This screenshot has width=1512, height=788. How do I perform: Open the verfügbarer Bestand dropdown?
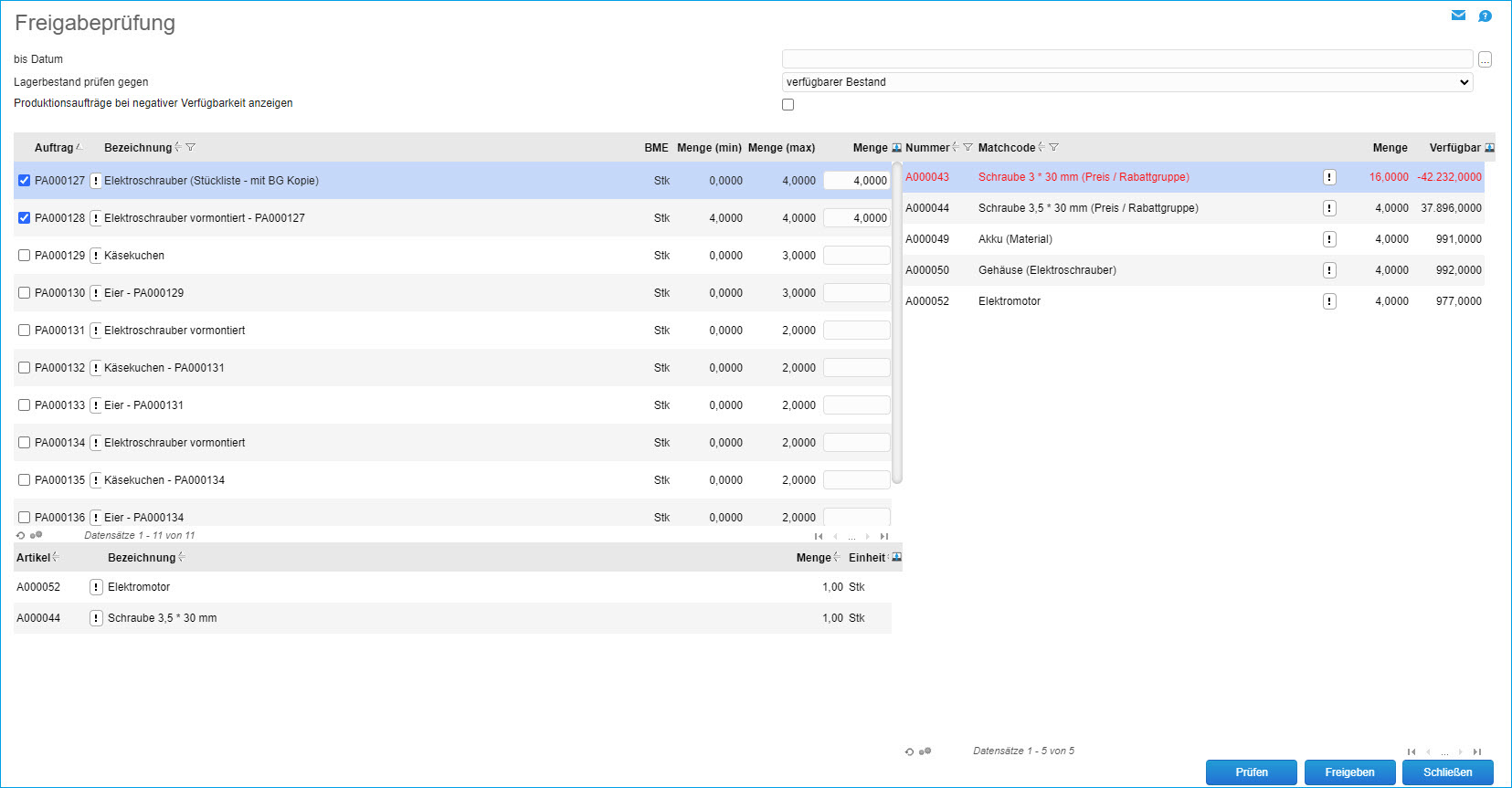point(1126,82)
